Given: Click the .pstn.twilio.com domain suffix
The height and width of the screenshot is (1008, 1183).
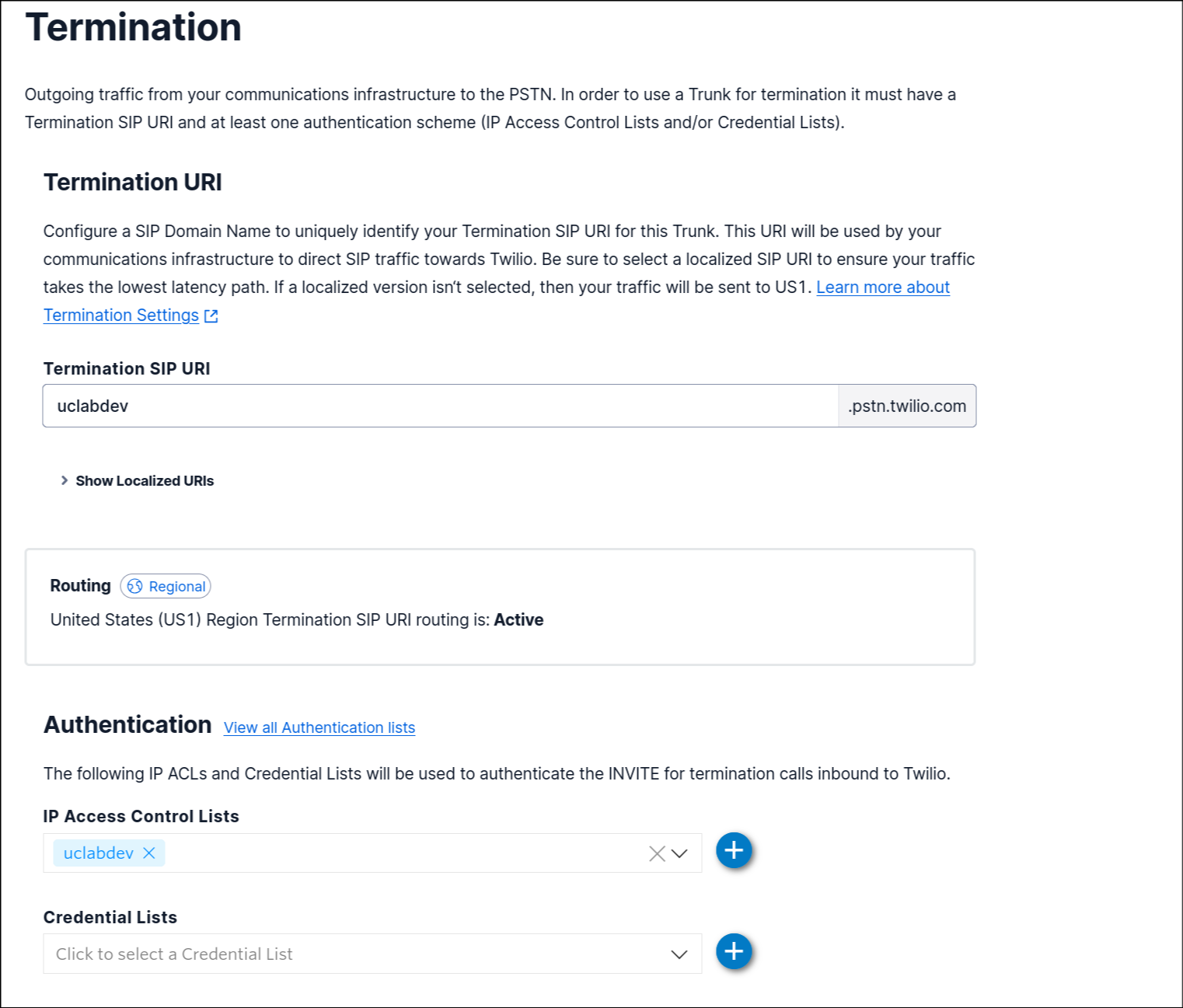Looking at the screenshot, I should pyautogui.click(x=906, y=405).
